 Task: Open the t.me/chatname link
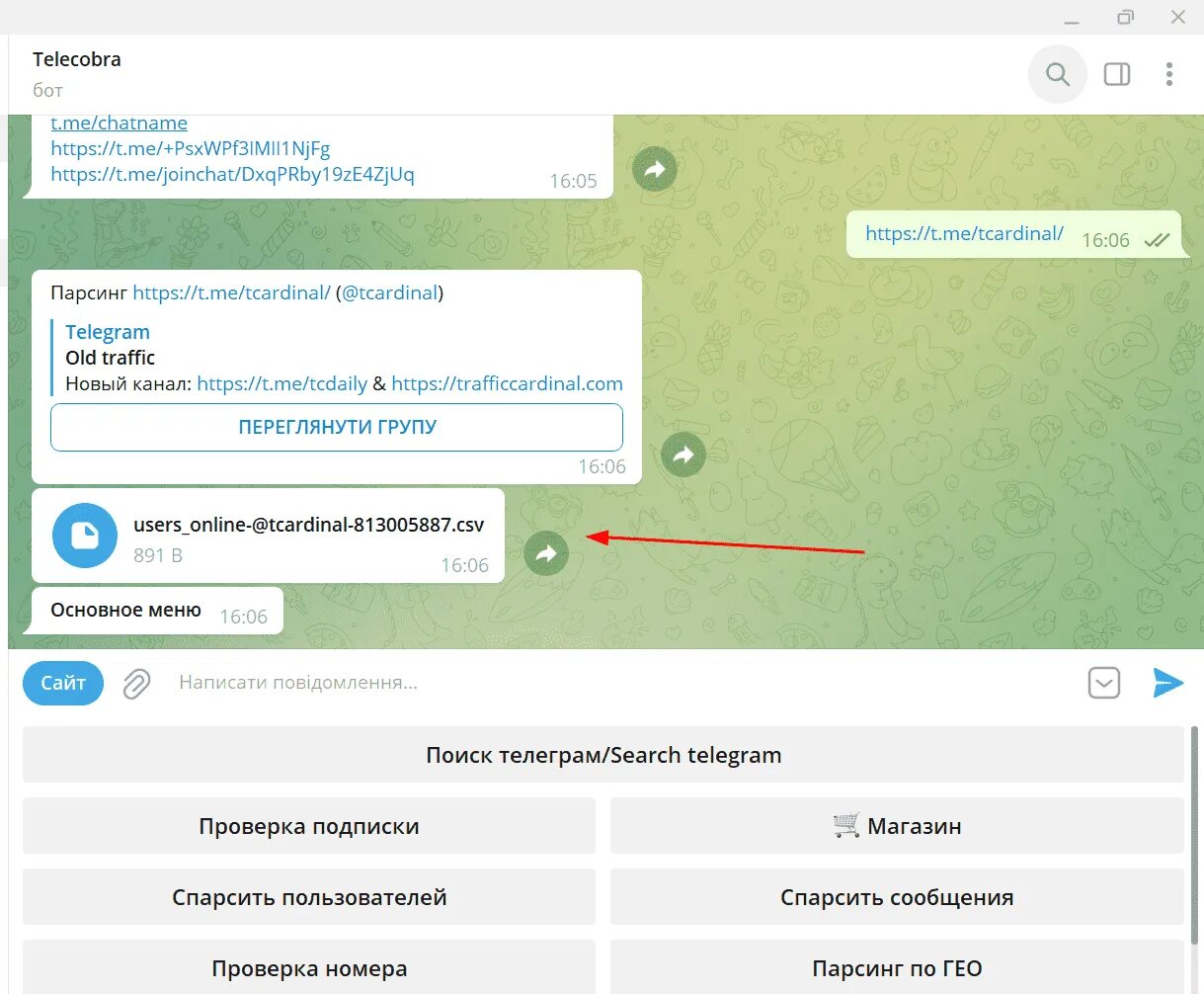[119, 124]
